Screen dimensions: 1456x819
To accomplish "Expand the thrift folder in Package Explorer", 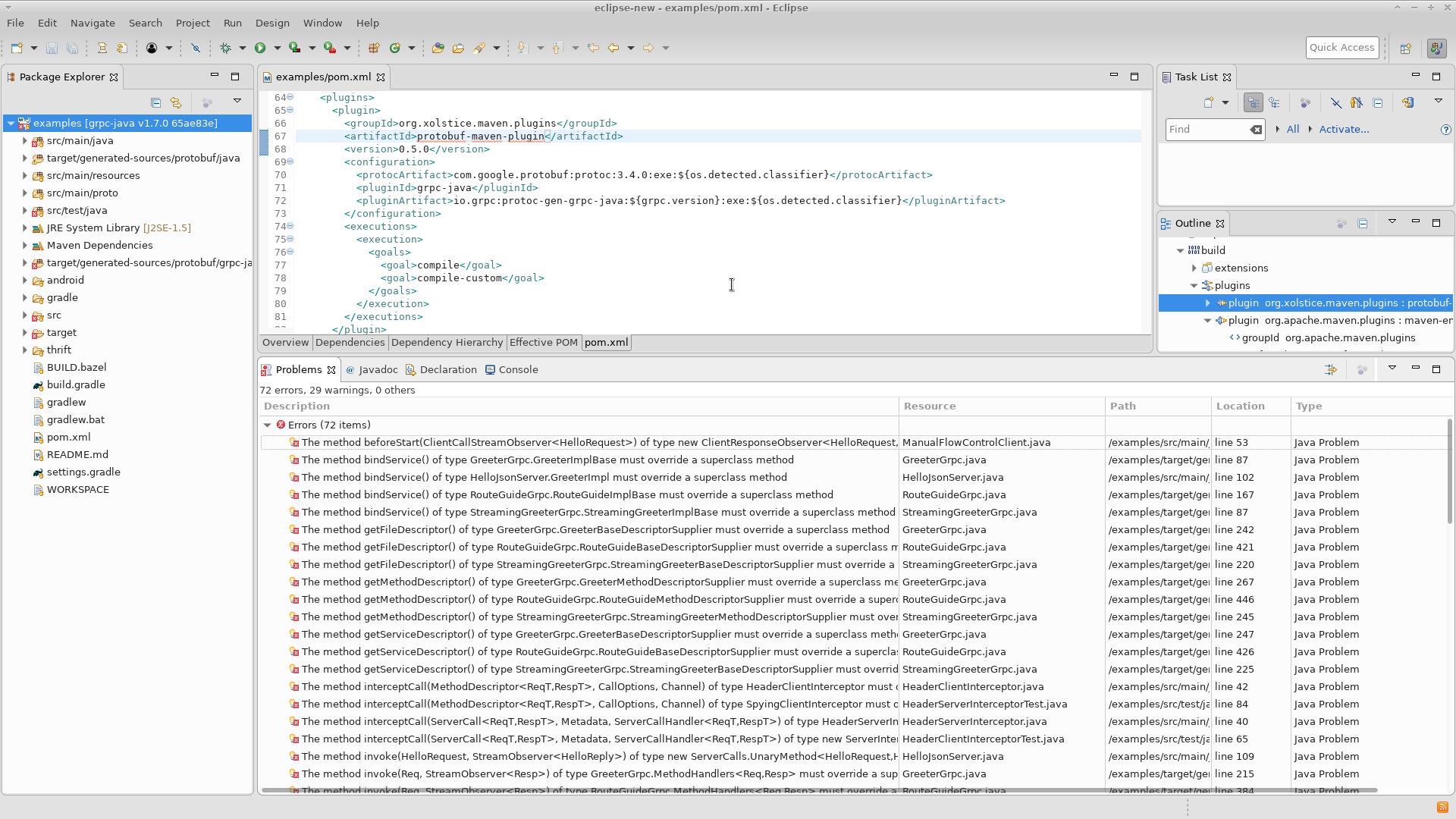I will coord(26,350).
